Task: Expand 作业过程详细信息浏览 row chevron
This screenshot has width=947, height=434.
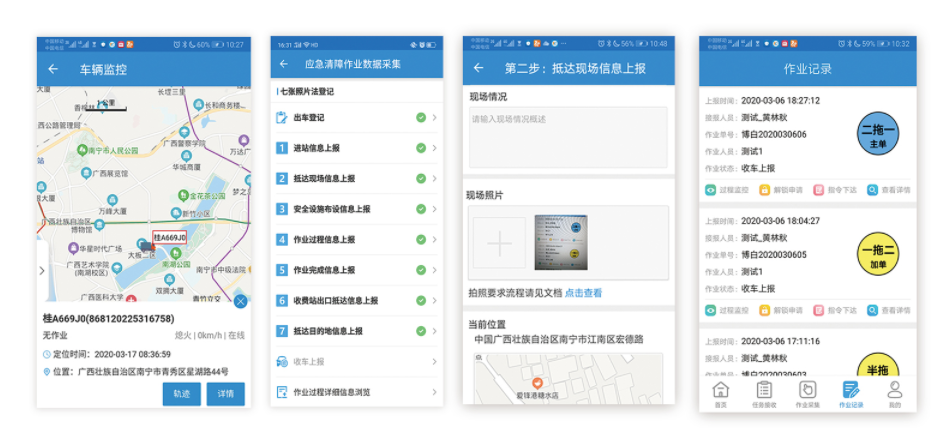Action: click(x=434, y=392)
